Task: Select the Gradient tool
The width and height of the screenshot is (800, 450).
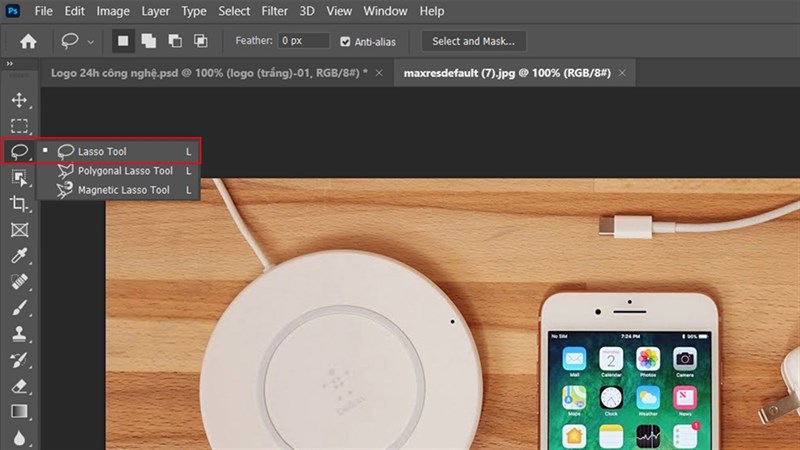Action: 19,411
